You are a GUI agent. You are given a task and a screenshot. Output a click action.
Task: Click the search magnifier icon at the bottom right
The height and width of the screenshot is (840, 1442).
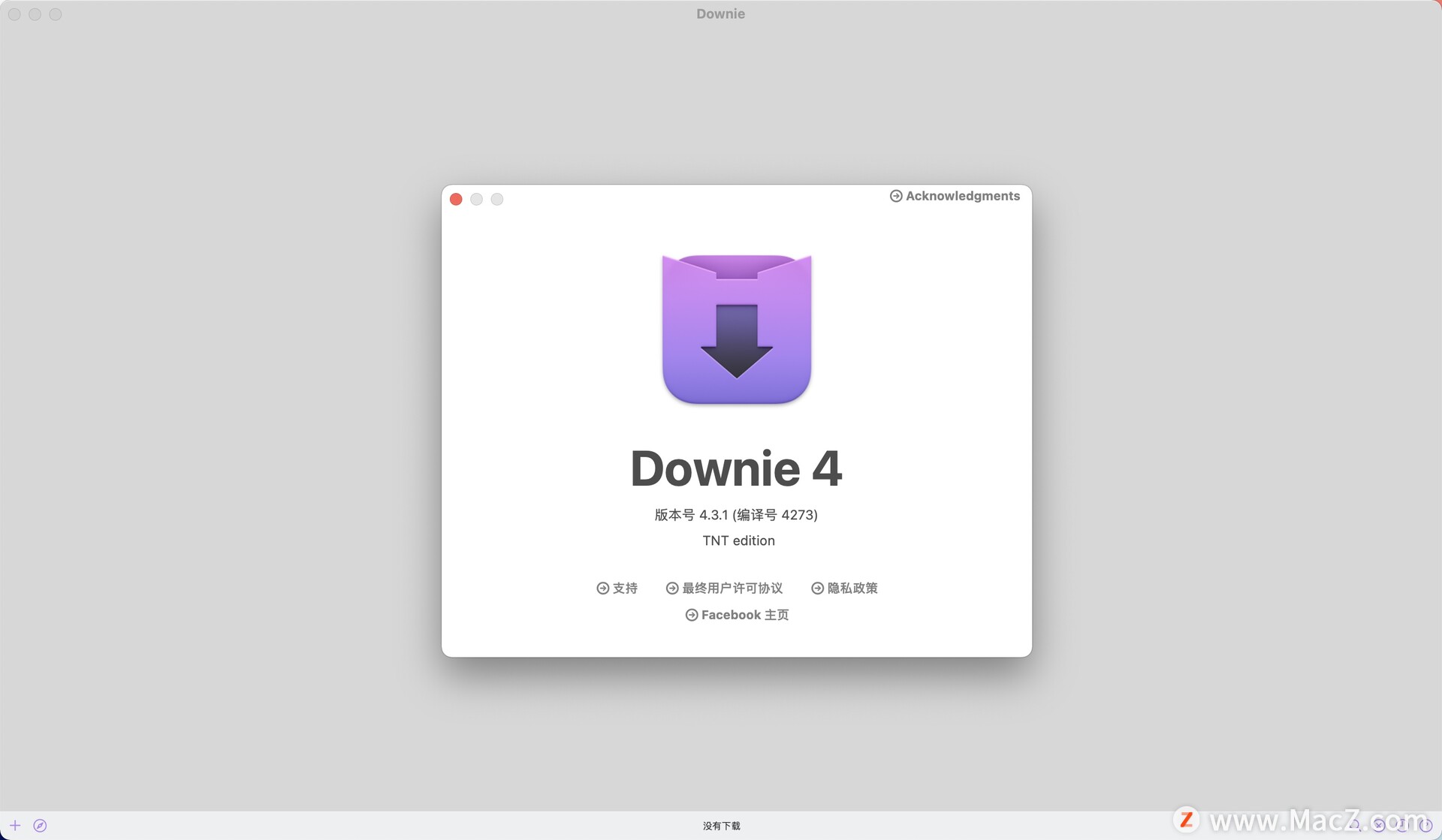coord(1356,825)
